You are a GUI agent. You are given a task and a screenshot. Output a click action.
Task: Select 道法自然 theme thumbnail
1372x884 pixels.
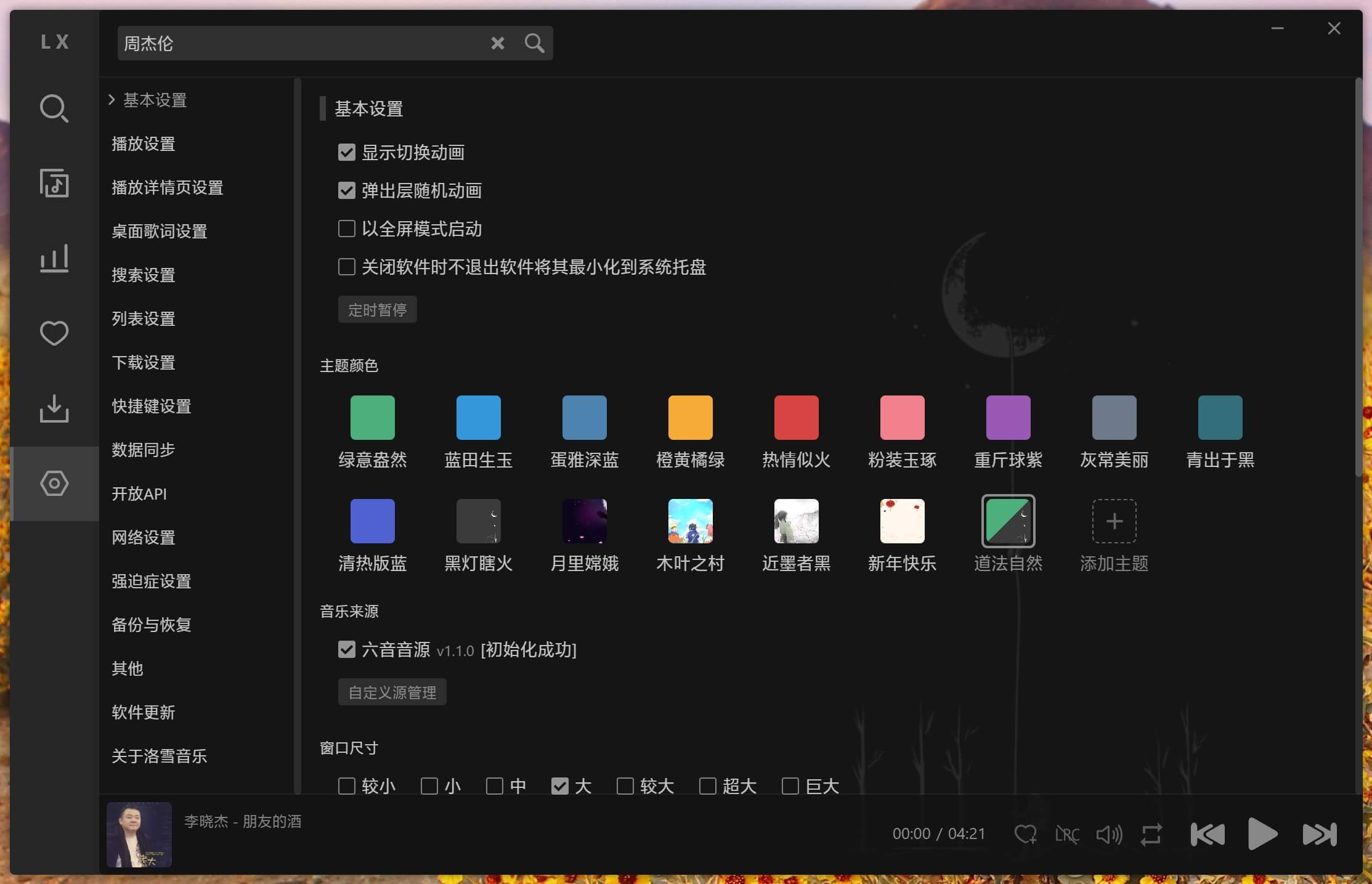tap(1008, 521)
